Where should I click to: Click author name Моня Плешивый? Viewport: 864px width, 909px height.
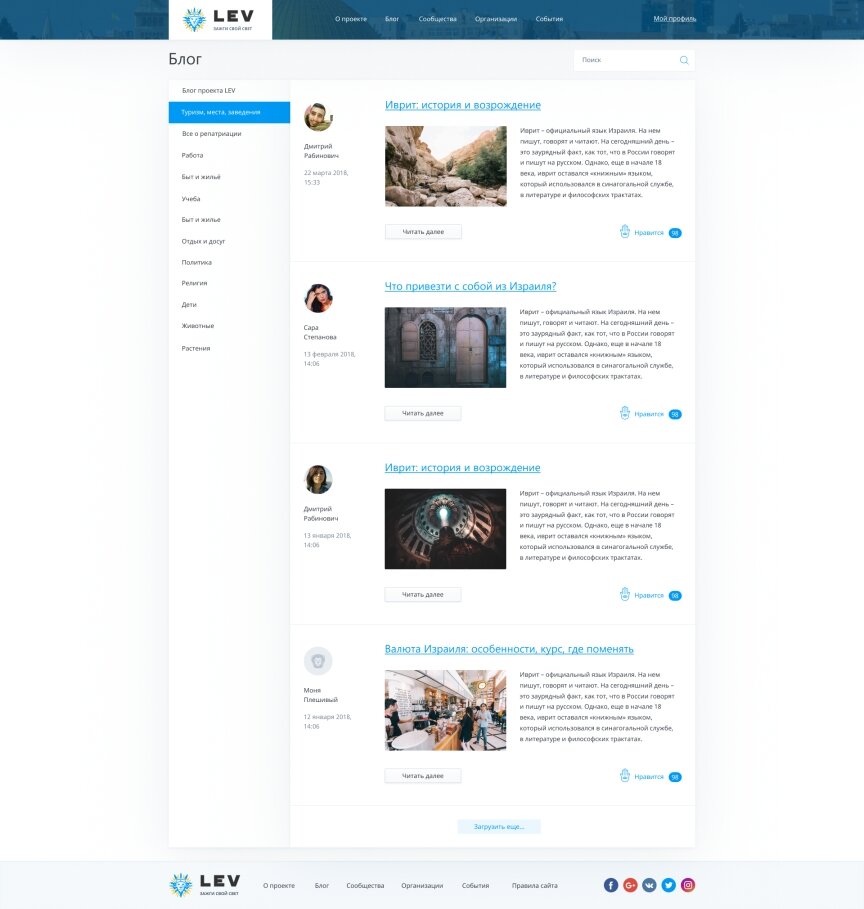(321, 695)
